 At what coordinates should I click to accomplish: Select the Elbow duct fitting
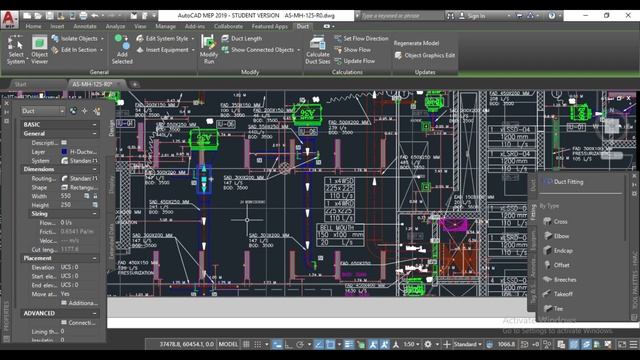pyautogui.click(x=556, y=236)
